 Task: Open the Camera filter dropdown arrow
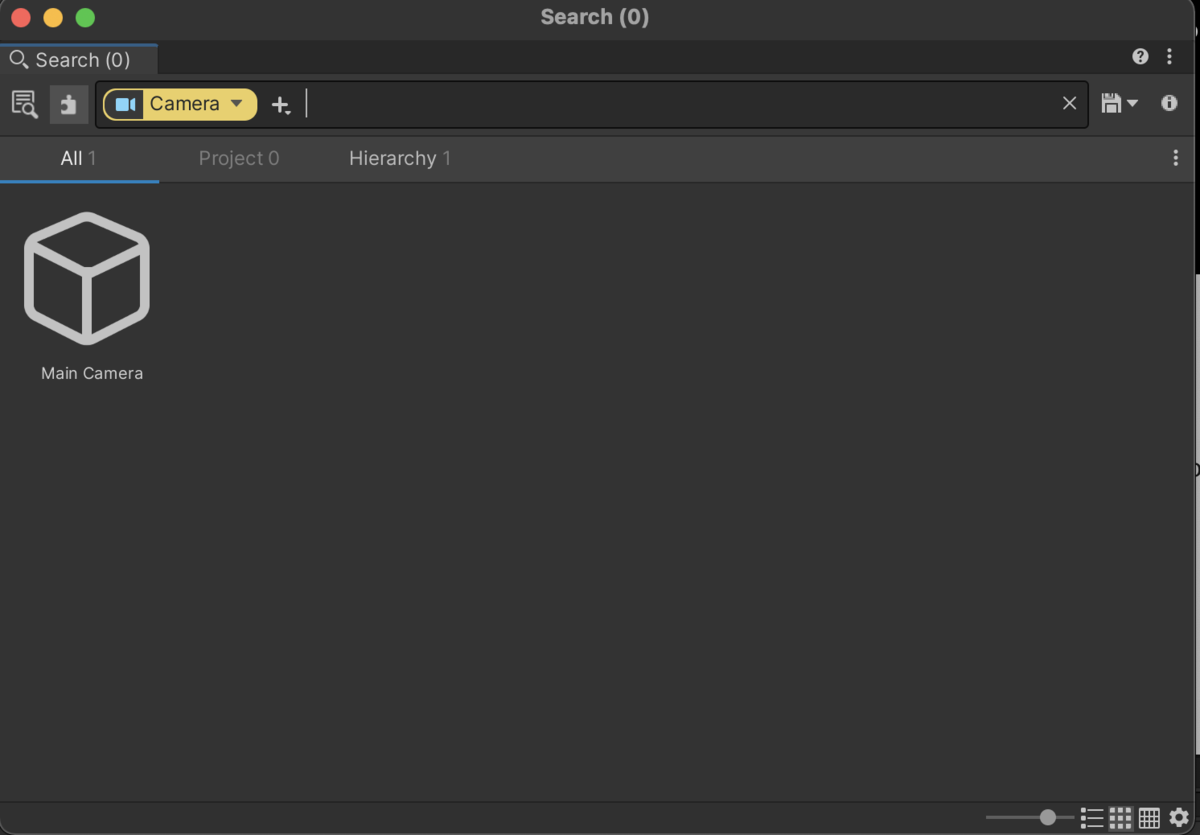[x=236, y=103]
